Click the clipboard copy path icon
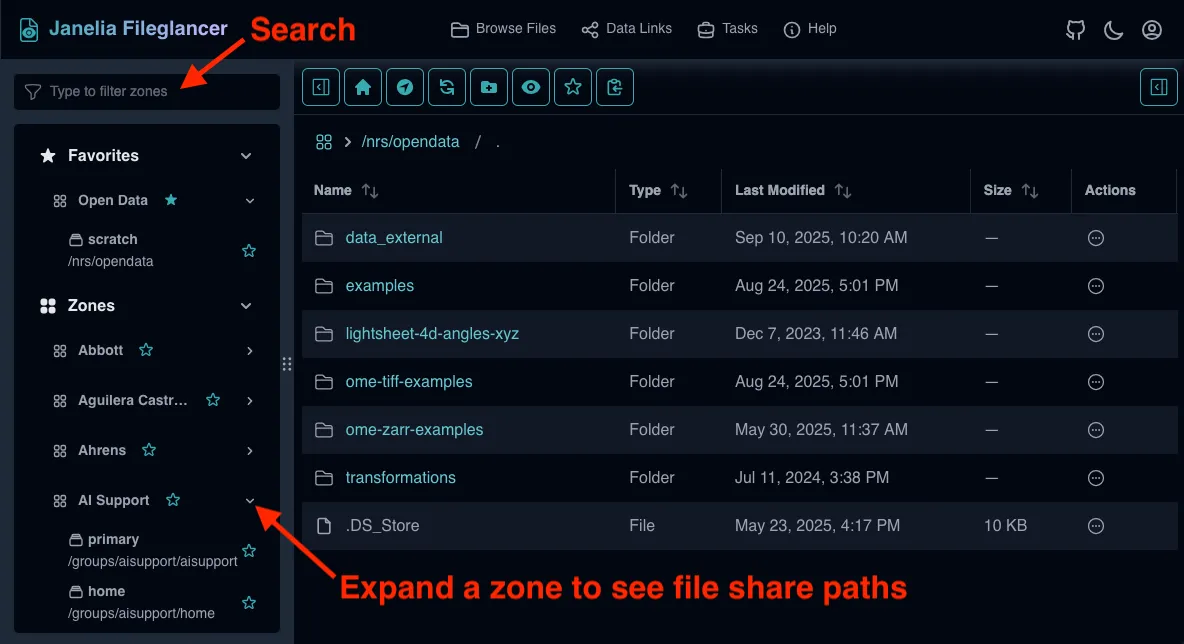1184x644 pixels. coord(615,87)
